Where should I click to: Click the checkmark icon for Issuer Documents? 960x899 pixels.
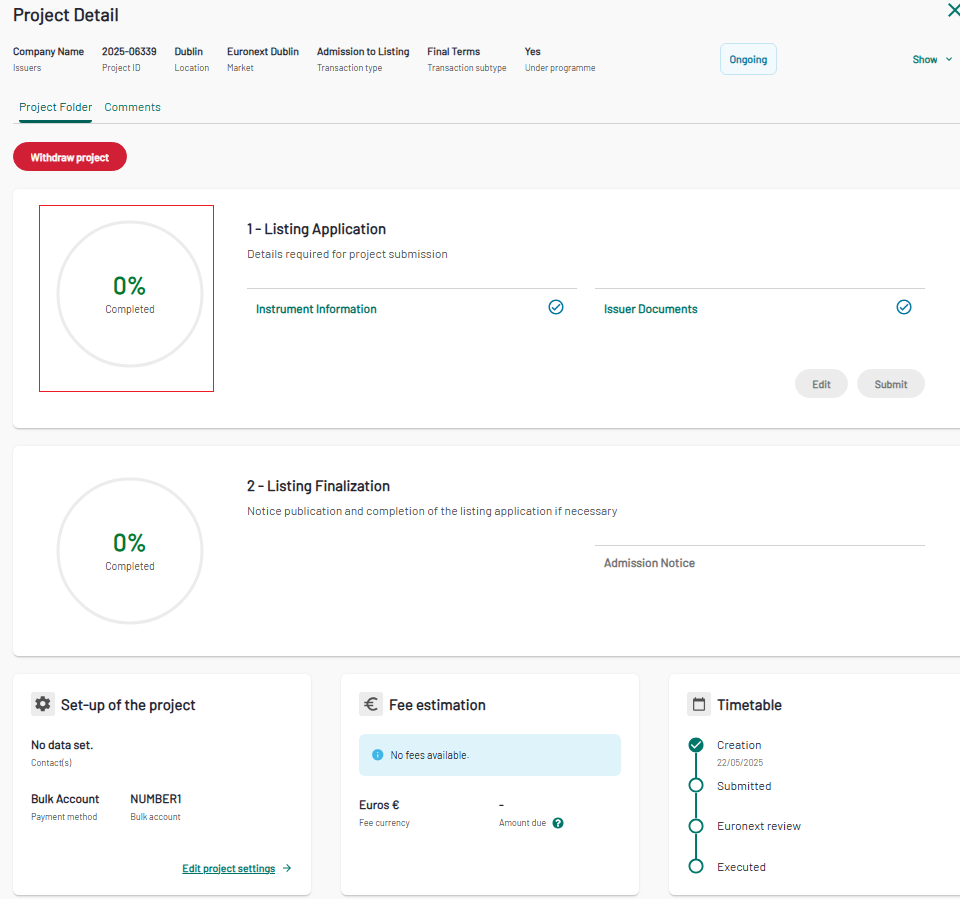[904, 308]
